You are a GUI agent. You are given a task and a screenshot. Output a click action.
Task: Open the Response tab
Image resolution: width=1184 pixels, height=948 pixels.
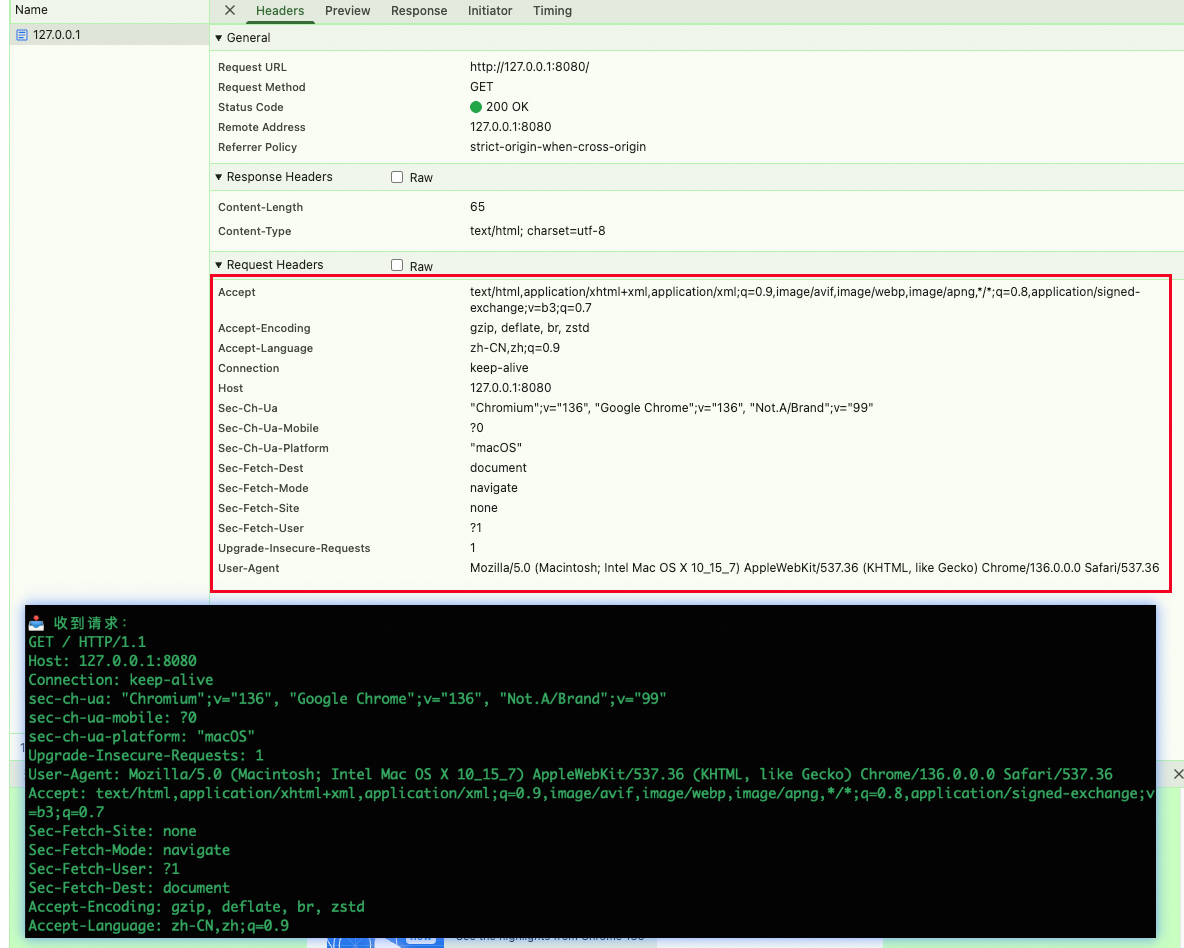pyautogui.click(x=419, y=11)
